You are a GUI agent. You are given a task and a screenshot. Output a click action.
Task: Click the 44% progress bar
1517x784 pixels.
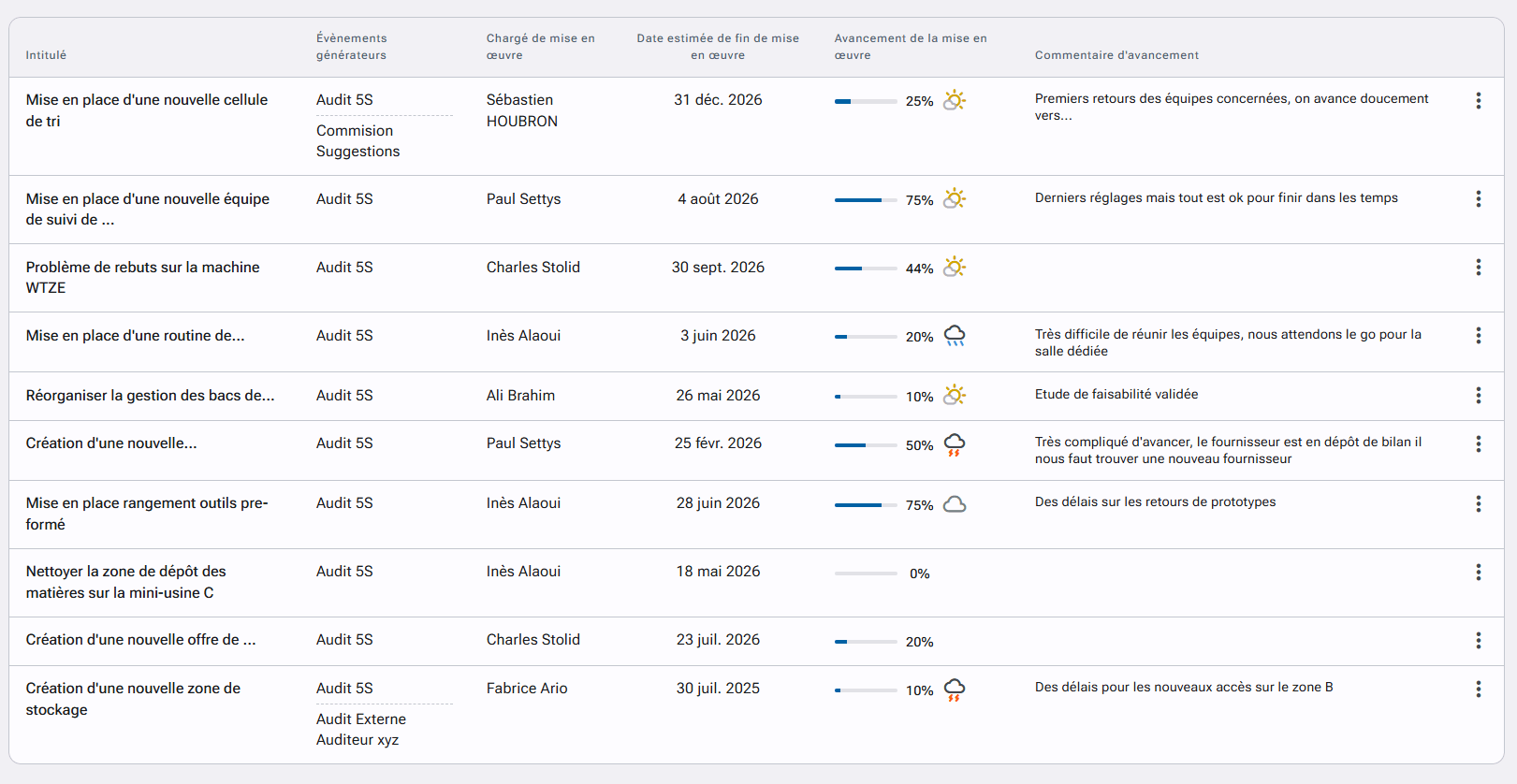(x=866, y=269)
